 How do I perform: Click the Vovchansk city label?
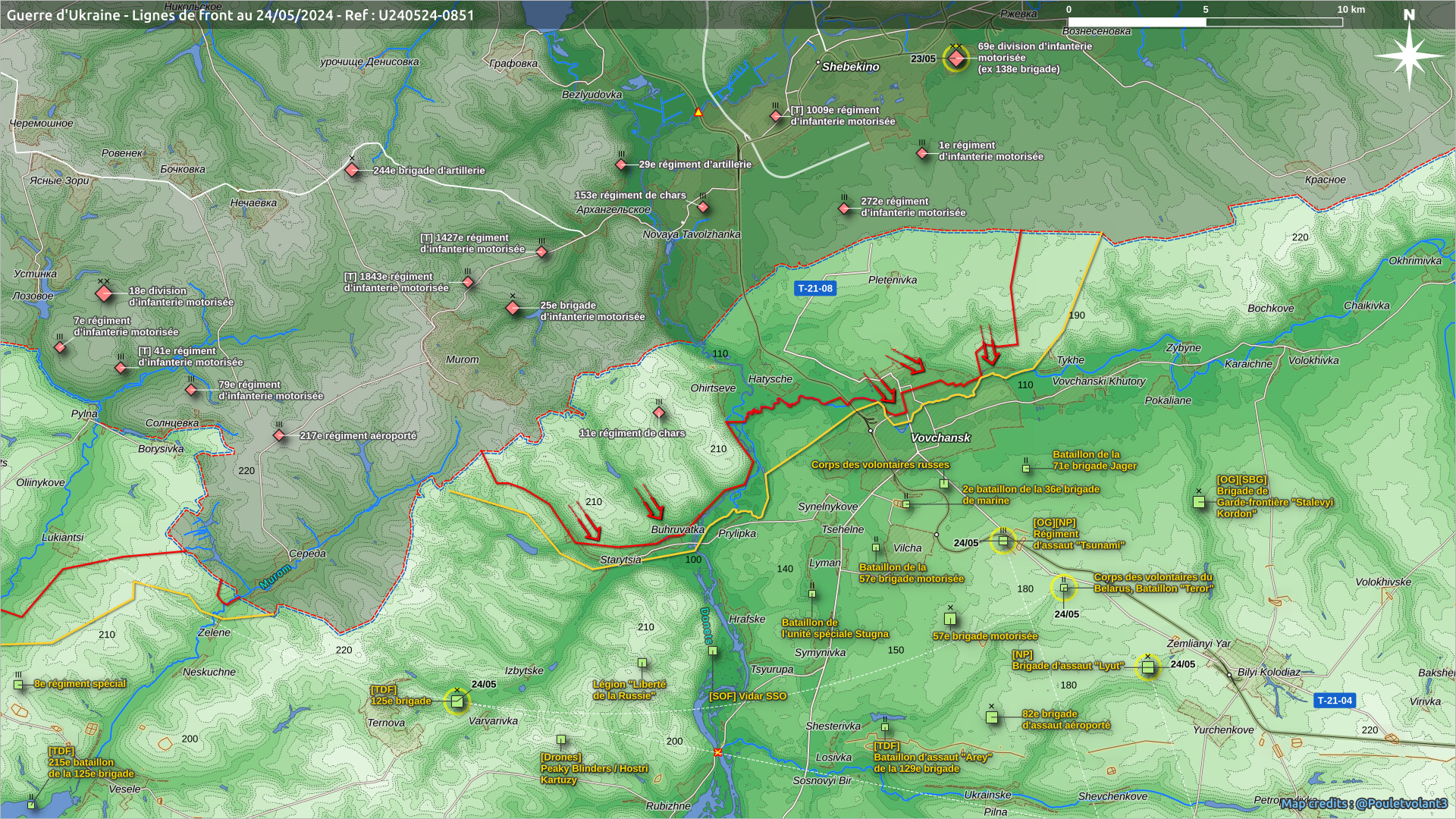coord(940,438)
